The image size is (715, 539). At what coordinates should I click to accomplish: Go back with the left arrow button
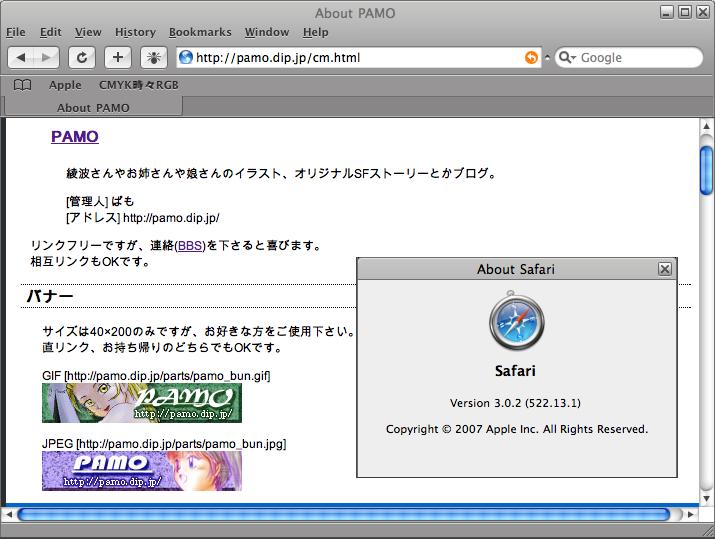[21, 57]
